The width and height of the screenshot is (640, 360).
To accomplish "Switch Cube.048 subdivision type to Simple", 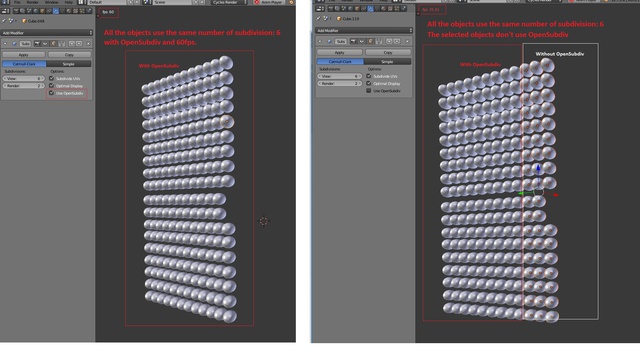I will [69, 64].
